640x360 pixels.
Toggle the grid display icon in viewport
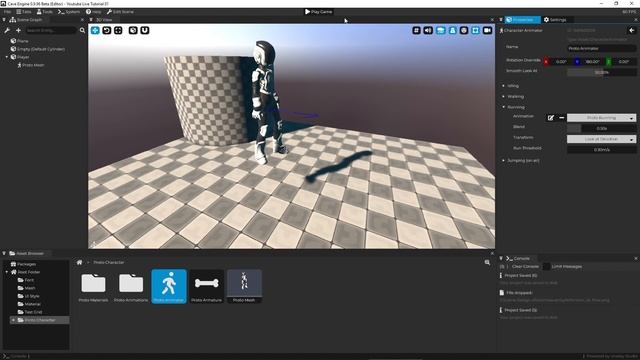(x=416, y=30)
